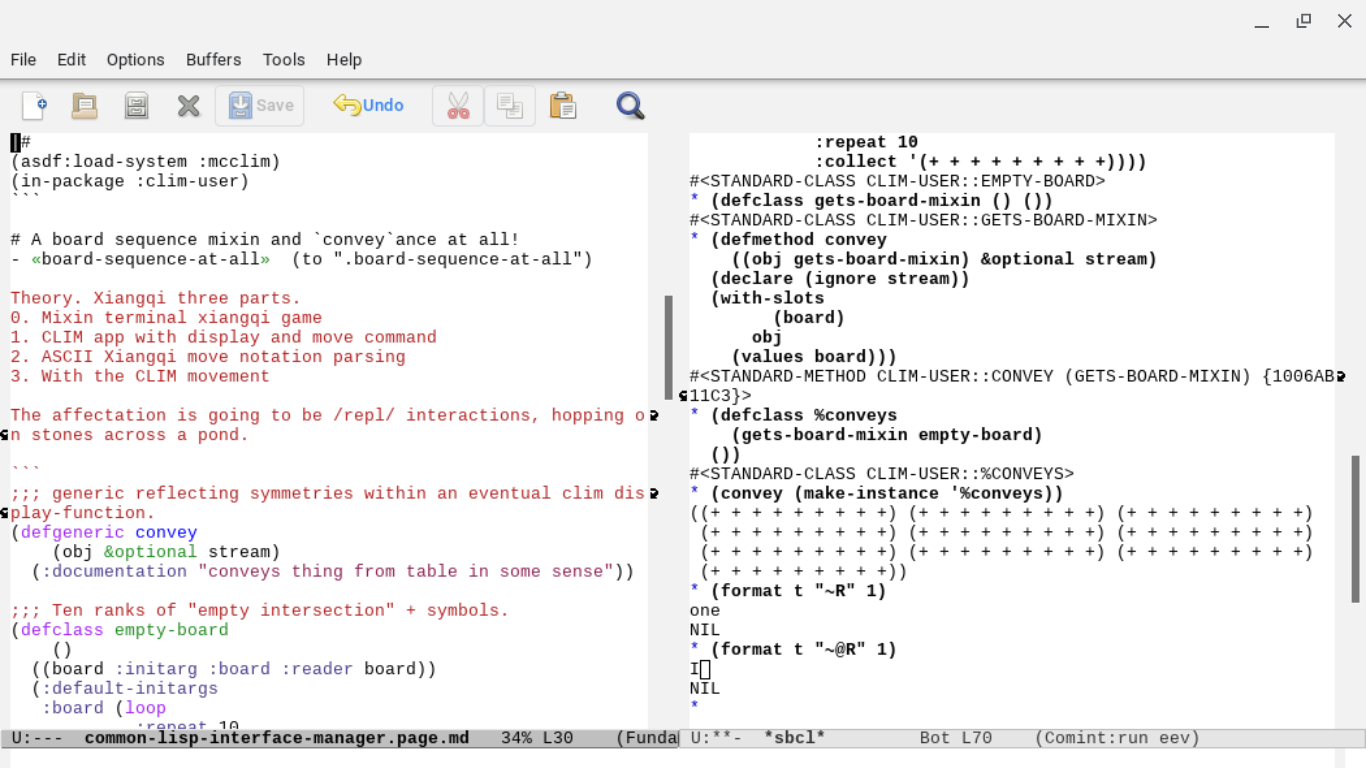The width and height of the screenshot is (1366, 768).
Task: Open the File menu
Action: click(23, 60)
